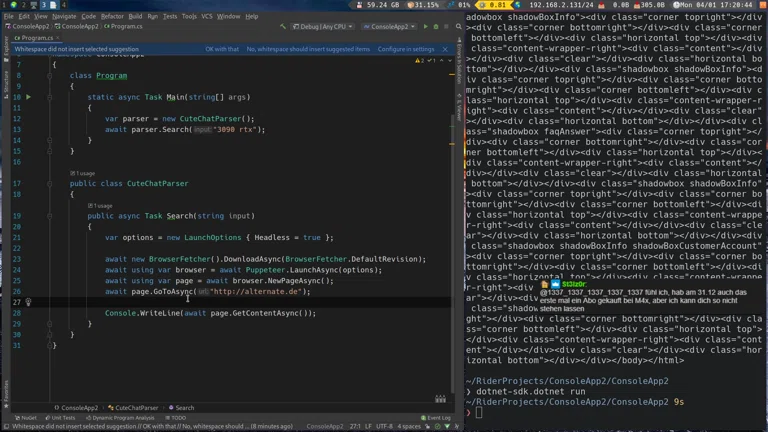Screen dimensions: 768x432
Task: Open the 4 spaces indent selector
Action: tap(408, 427)
